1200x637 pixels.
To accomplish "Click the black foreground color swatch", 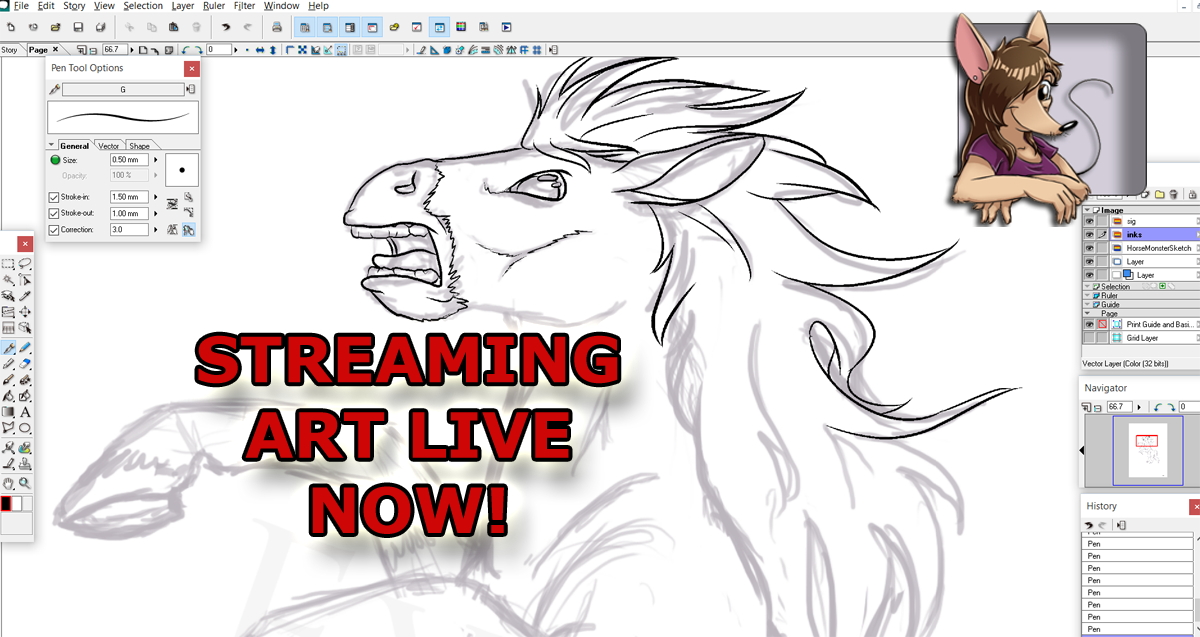I will pyautogui.click(x=5, y=504).
